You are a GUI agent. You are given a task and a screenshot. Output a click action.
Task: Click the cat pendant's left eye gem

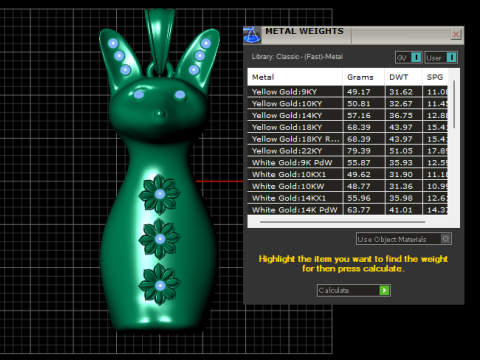139,95
